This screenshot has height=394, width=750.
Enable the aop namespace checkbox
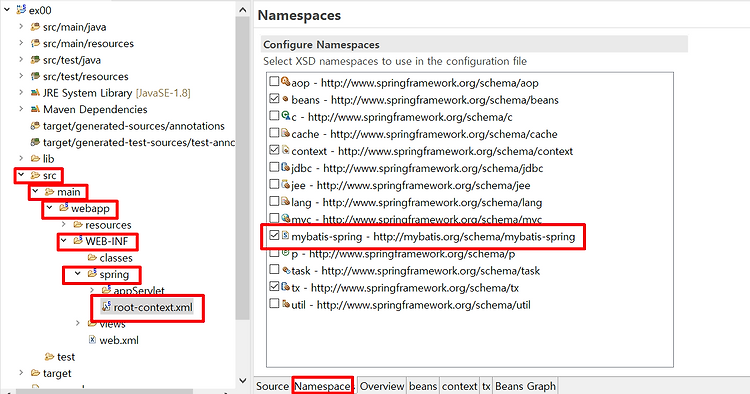pyautogui.click(x=274, y=81)
